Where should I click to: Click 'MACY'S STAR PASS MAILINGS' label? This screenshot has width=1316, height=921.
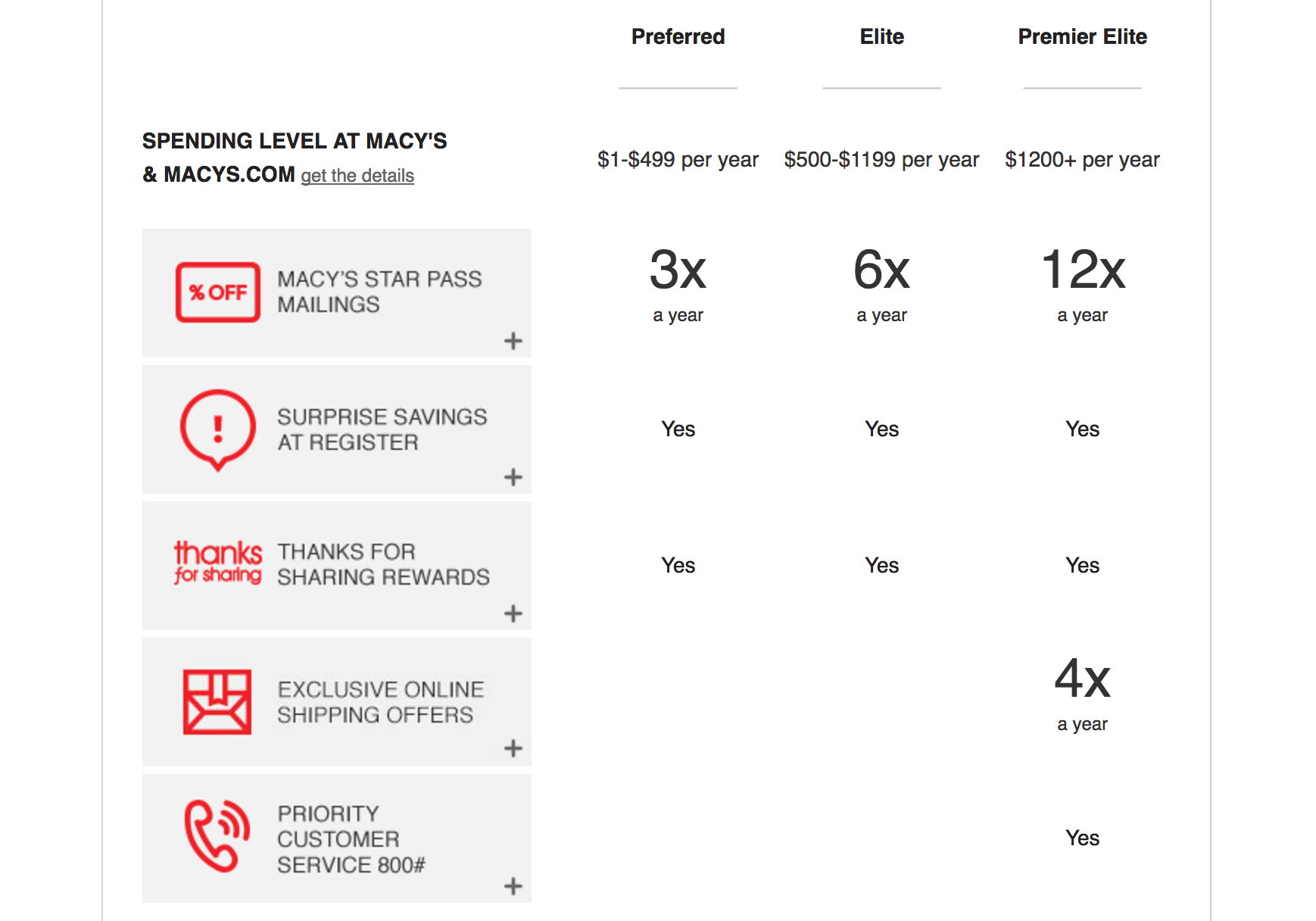click(379, 292)
